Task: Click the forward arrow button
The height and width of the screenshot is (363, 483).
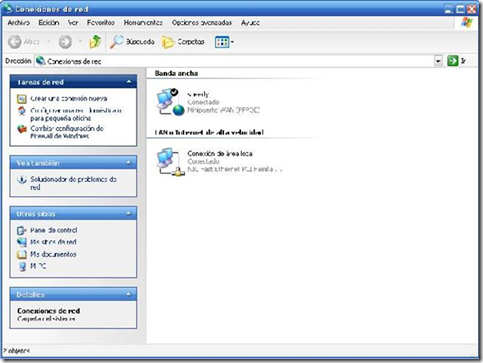Action: click(65, 42)
